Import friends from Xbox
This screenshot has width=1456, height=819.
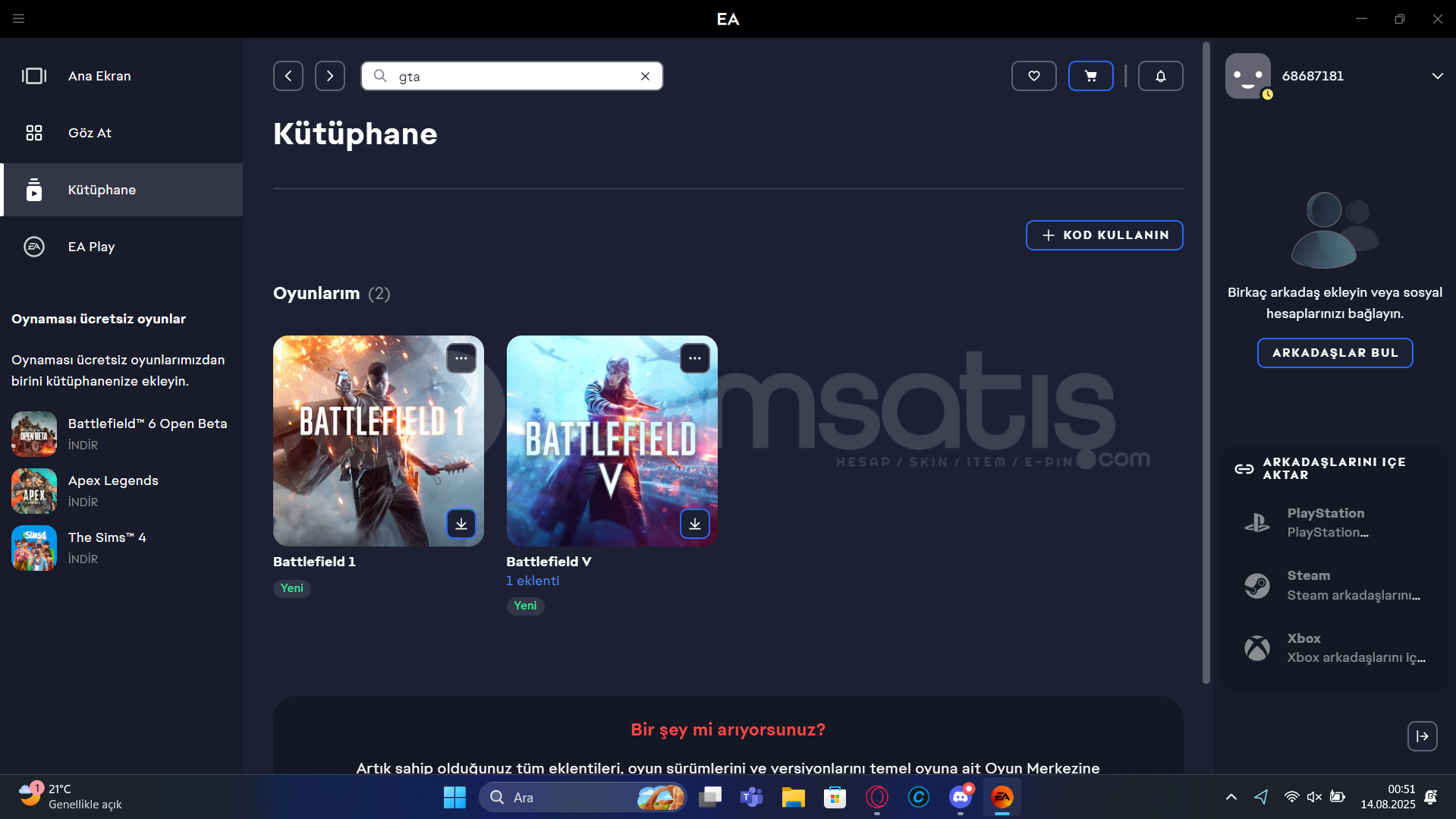(x=1335, y=648)
